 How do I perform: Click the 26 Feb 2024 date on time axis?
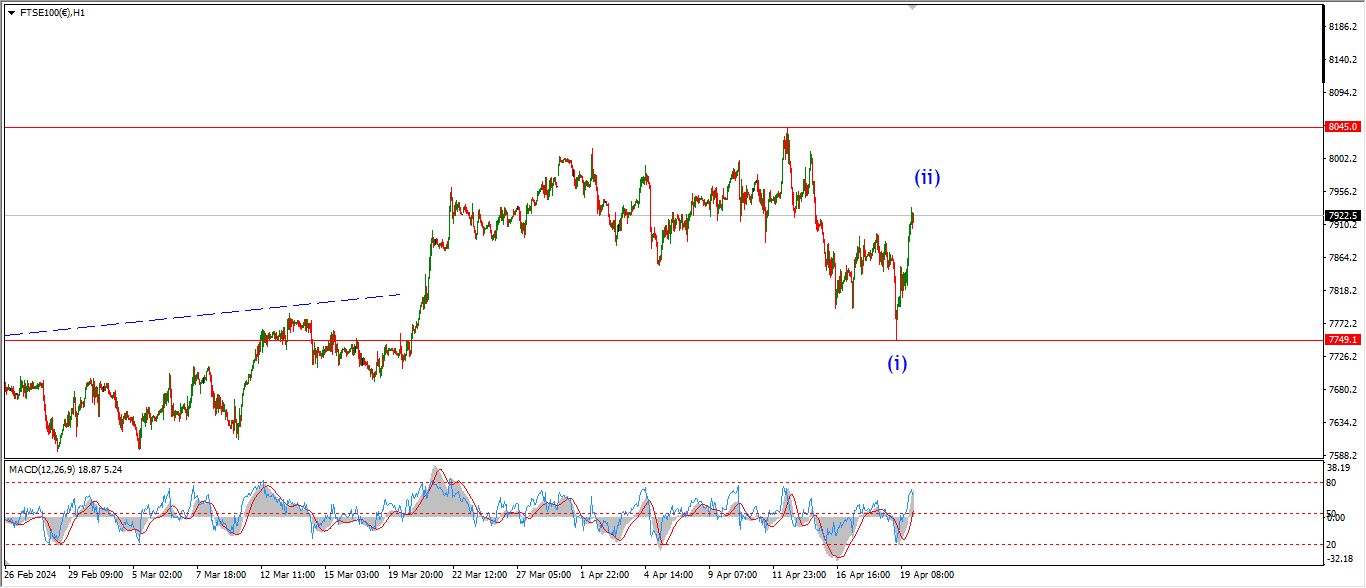click(x=30, y=576)
